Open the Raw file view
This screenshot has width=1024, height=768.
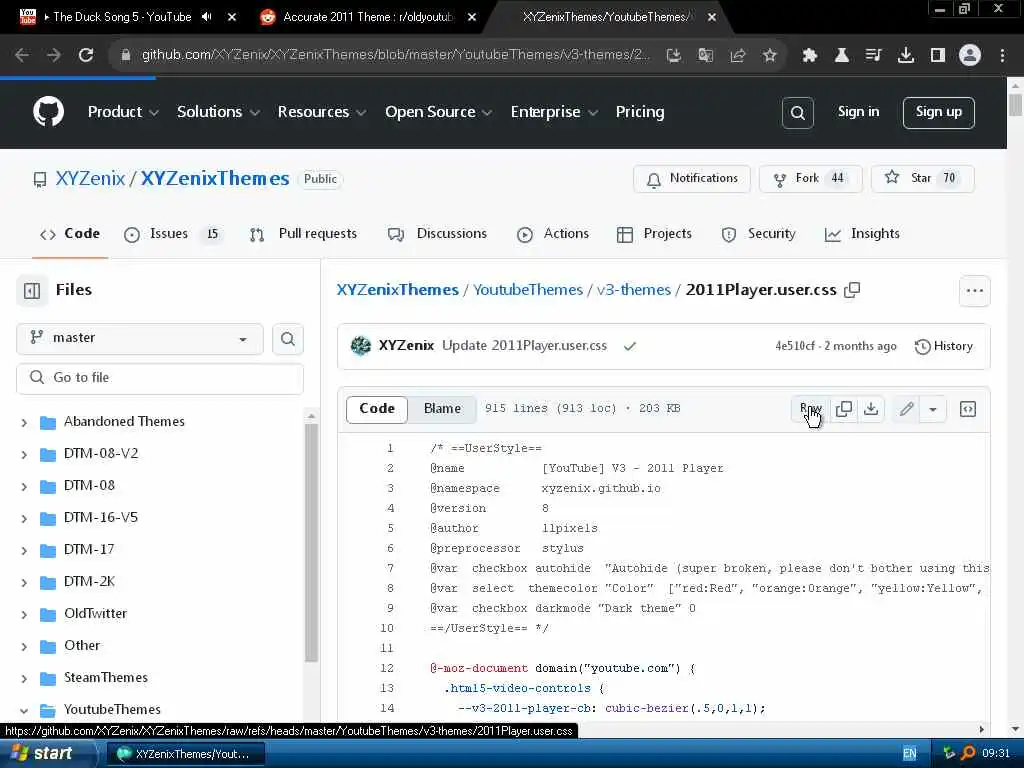click(x=810, y=409)
